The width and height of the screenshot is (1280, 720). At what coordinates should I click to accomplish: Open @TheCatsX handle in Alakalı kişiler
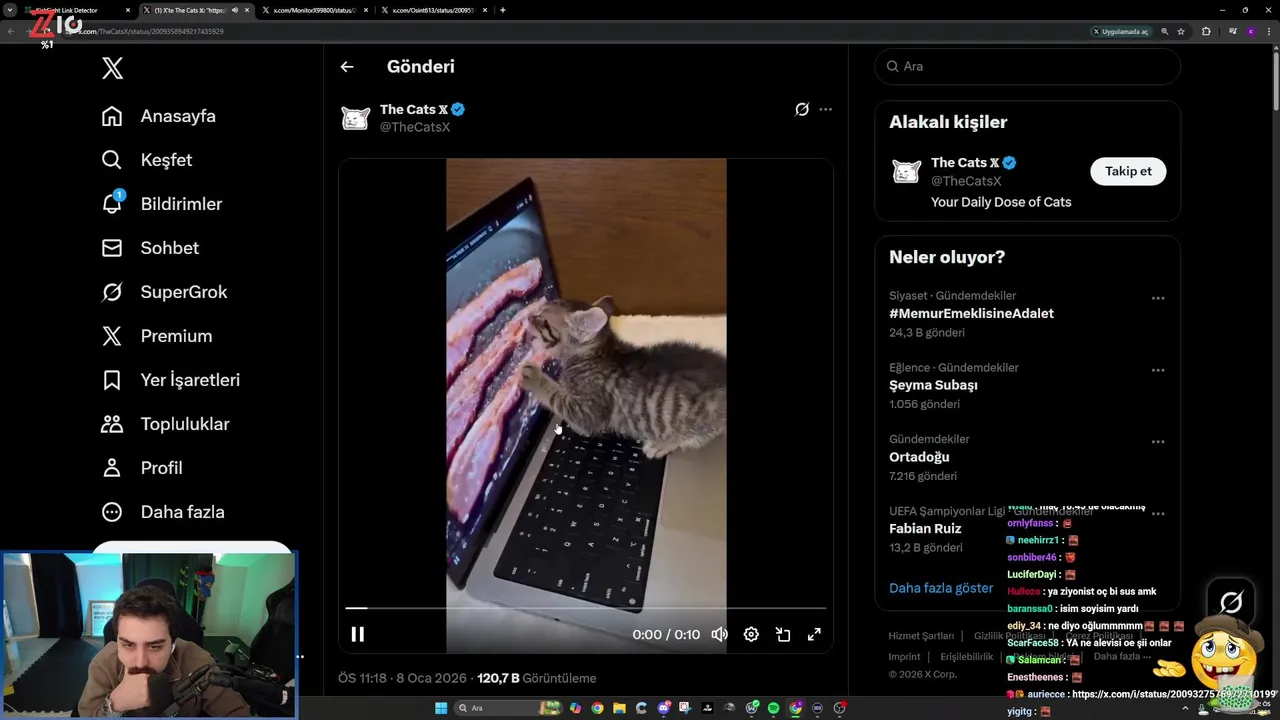[x=966, y=181]
